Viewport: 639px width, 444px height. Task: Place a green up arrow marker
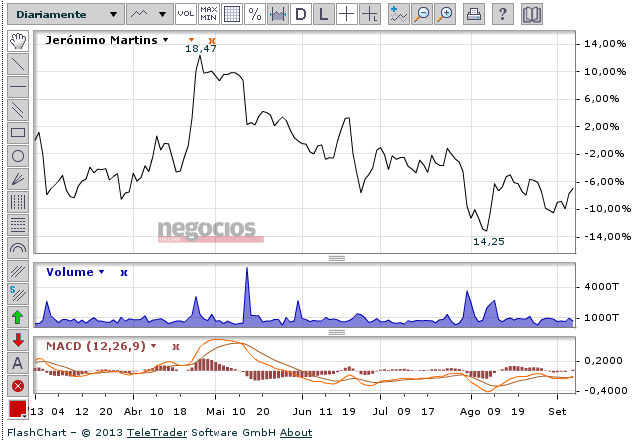click(18, 317)
